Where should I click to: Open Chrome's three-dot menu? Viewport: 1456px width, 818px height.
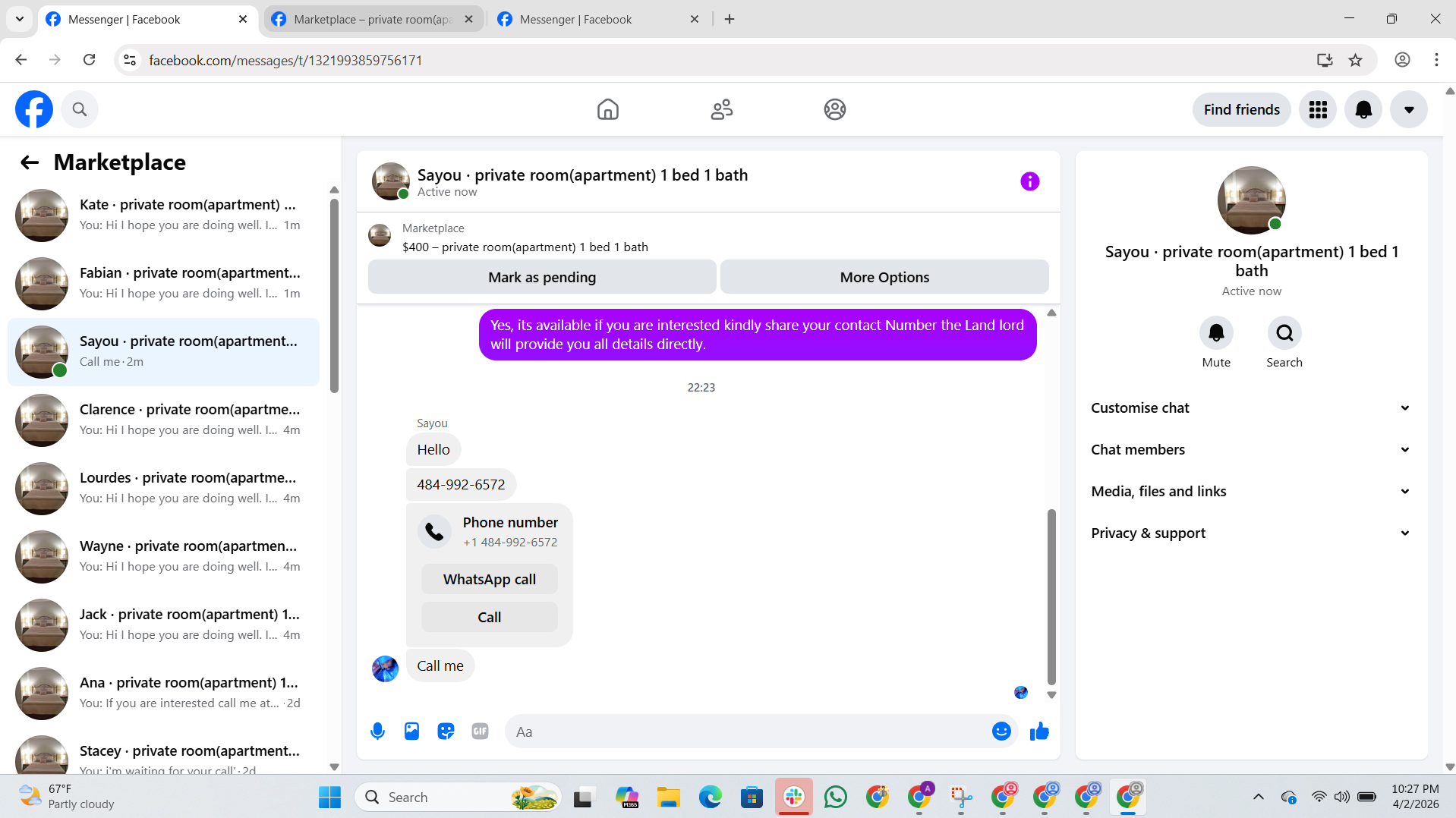[x=1436, y=60]
